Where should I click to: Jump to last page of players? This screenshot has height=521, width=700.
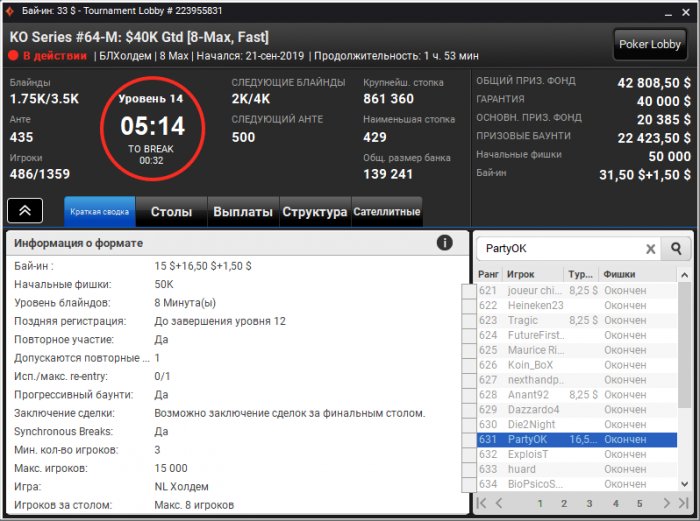click(683, 504)
